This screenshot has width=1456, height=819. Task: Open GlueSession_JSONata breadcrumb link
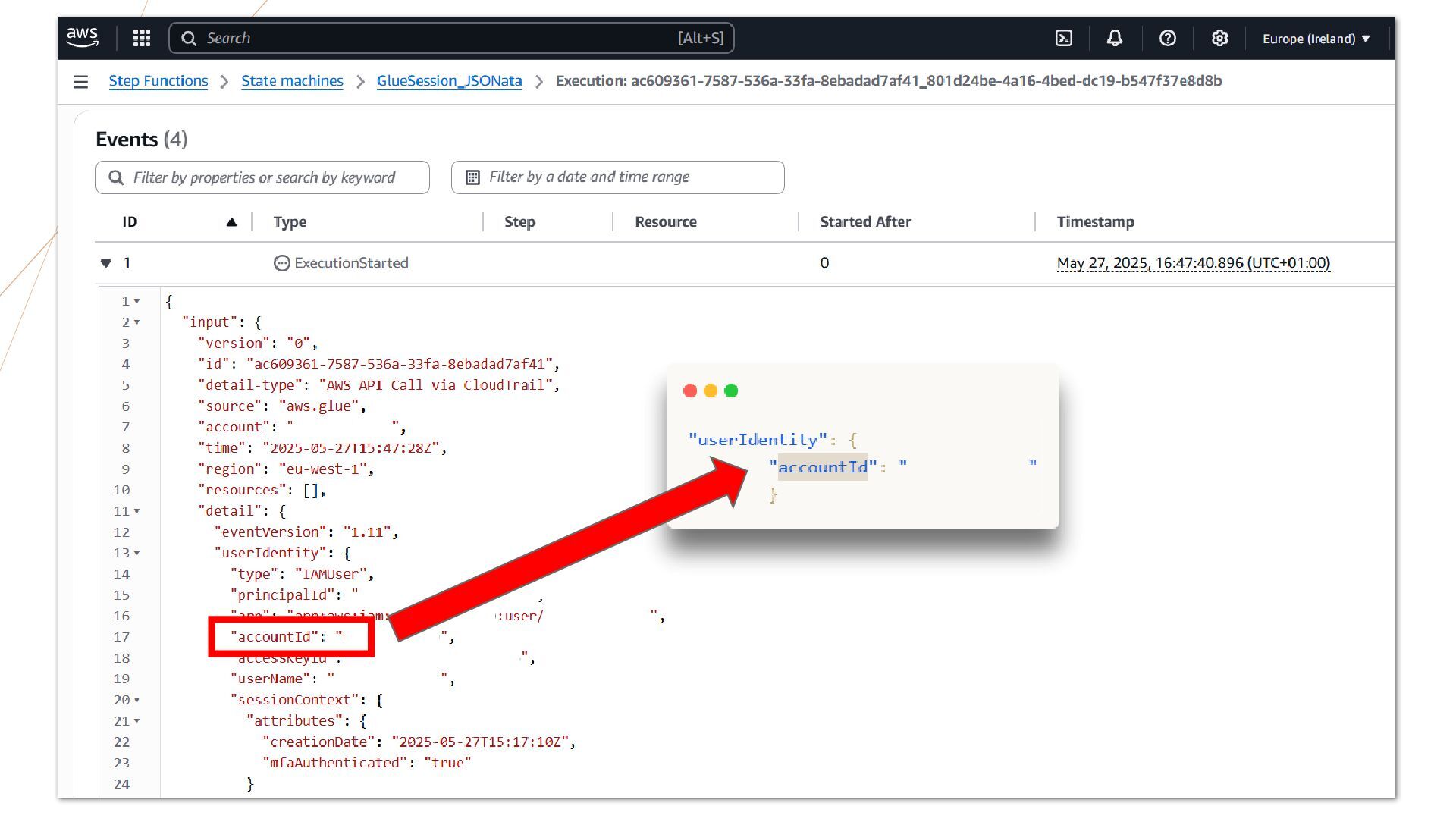pyautogui.click(x=449, y=81)
